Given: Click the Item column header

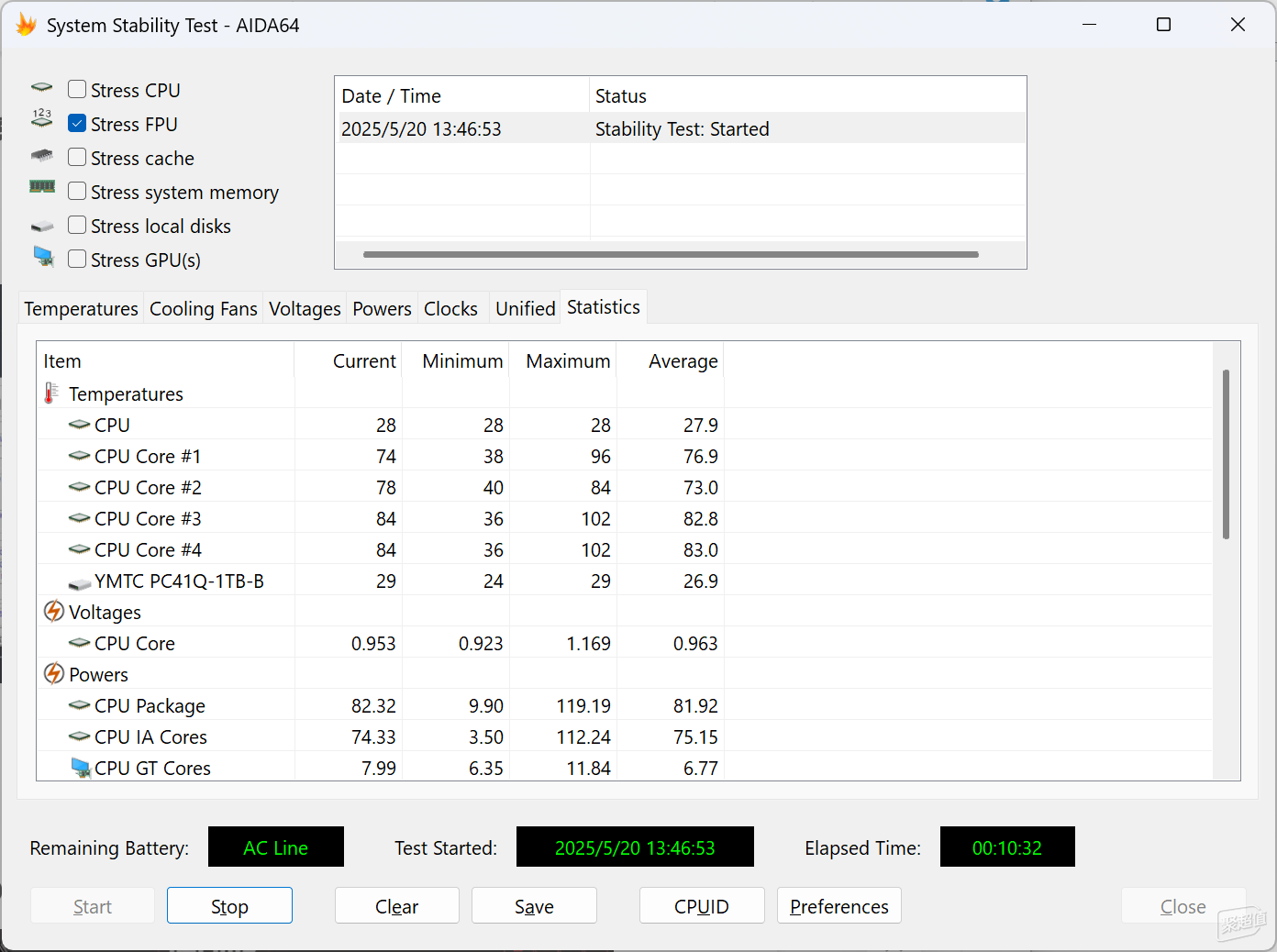Looking at the screenshot, I should click(x=165, y=361).
